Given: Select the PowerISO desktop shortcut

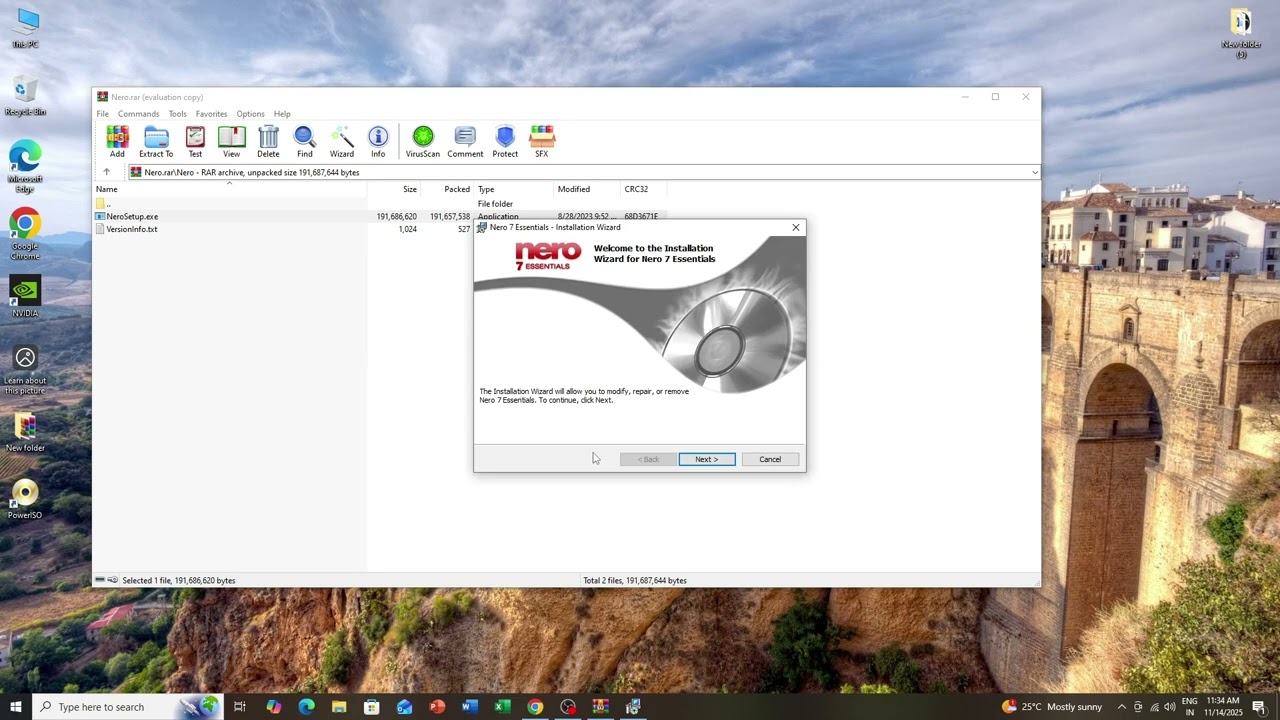Looking at the screenshot, I should click(25, 500).
